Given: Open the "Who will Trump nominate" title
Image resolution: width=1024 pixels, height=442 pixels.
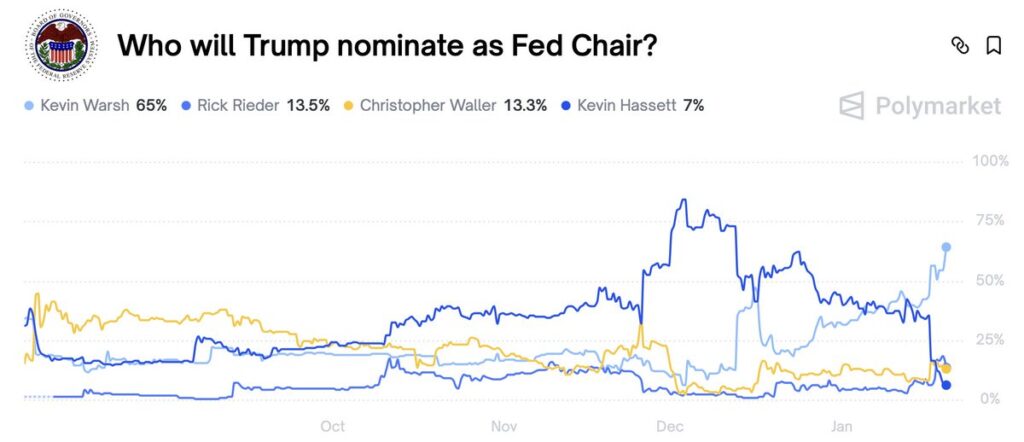Looking at the screenshot, I should (387, 46).
